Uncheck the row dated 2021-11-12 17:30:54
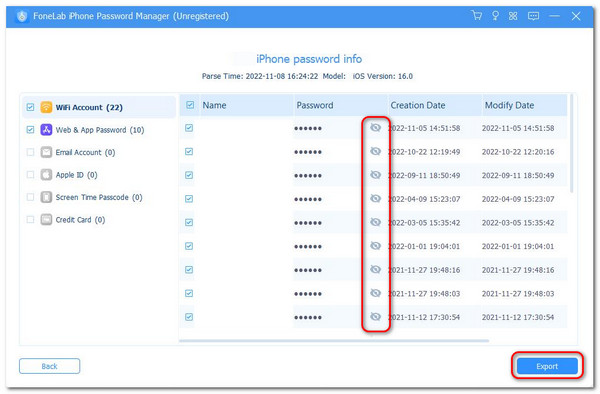 pyautogui.click(x=189, y=317)
